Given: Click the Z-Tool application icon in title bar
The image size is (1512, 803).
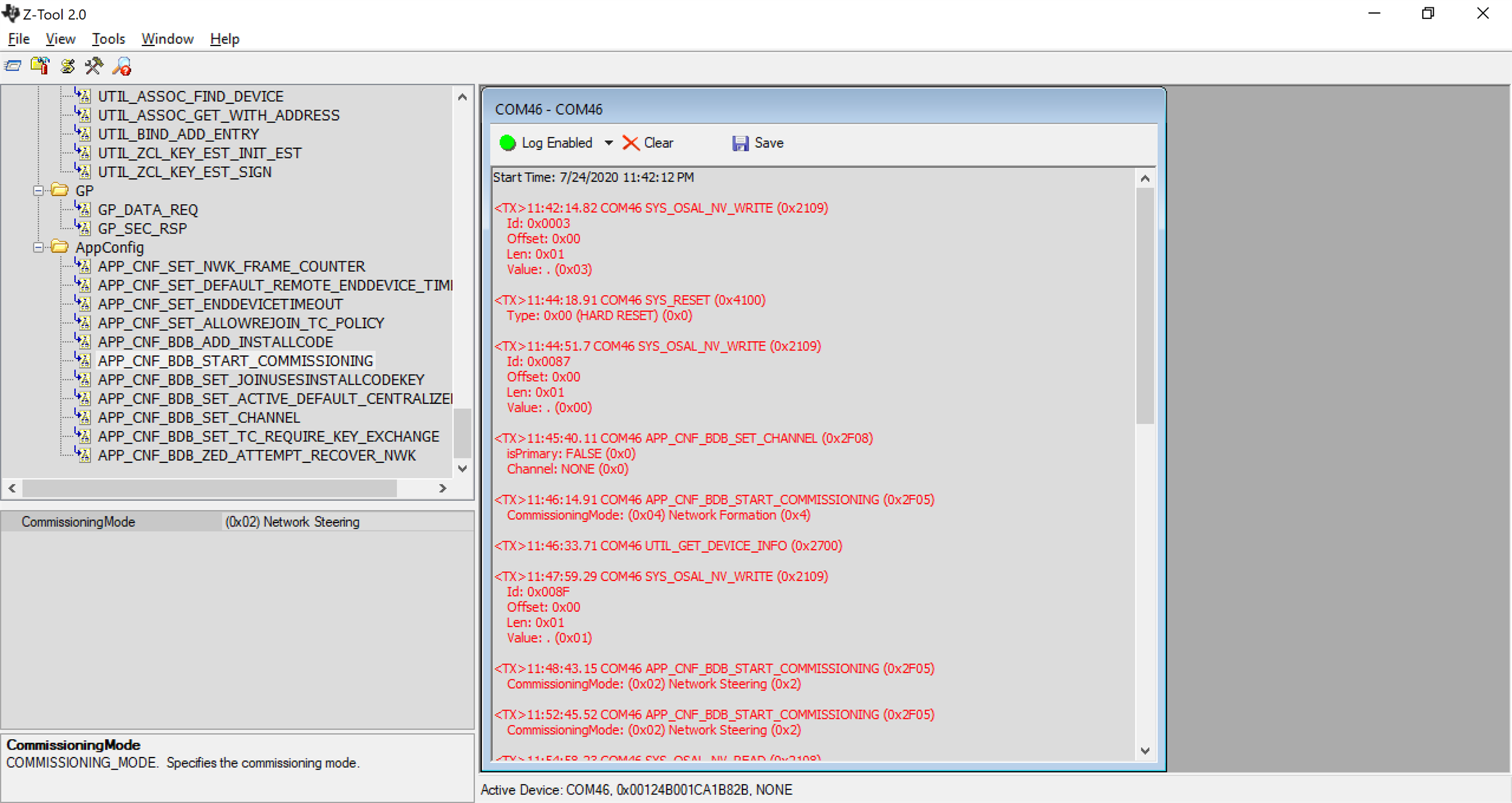Looking at the screenshot, I should 11,13.
